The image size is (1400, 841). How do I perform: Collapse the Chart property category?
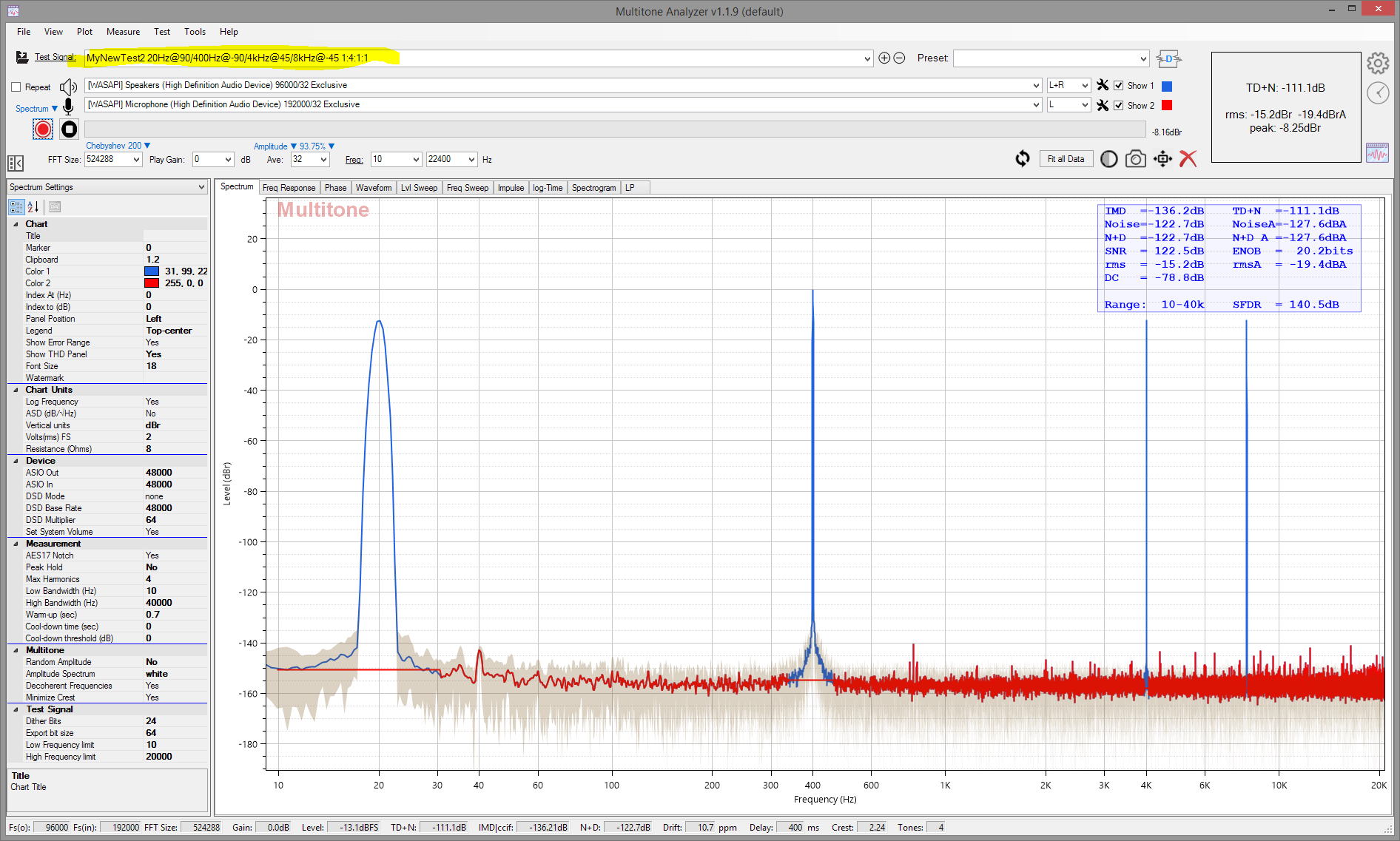[x=16, y=224]
